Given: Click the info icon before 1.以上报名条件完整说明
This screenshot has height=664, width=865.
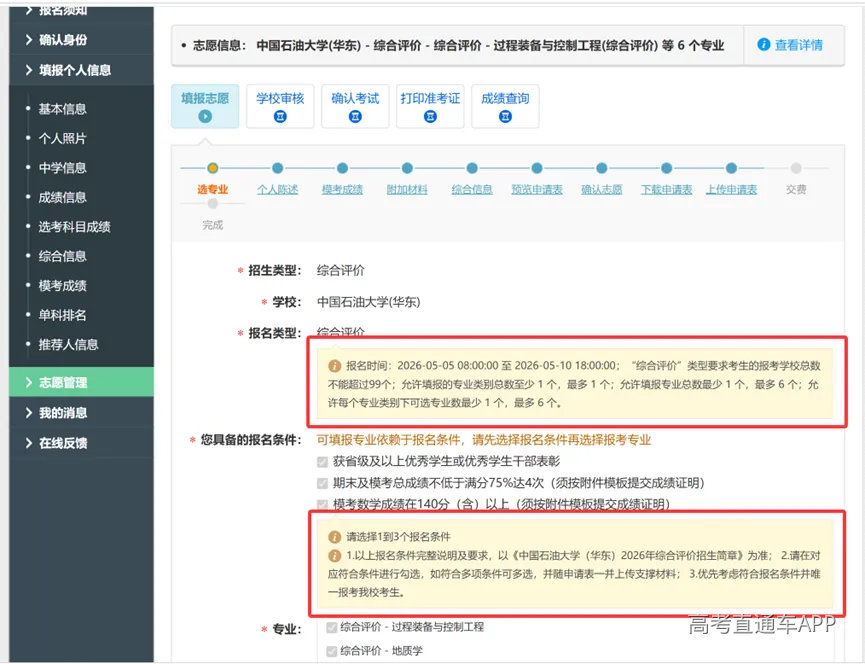Looking at the screenshot, I should 334,555.
